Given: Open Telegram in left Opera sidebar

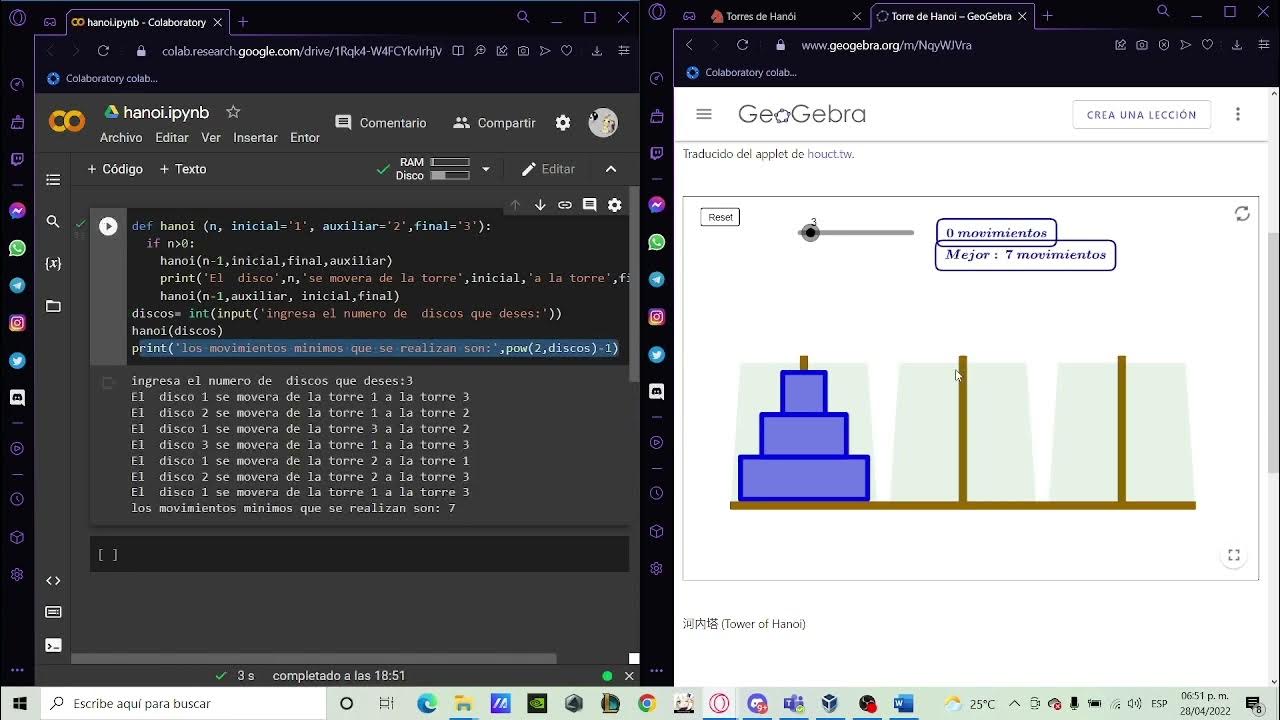Looking at the screenshot, I should click(x=17, y=286).
